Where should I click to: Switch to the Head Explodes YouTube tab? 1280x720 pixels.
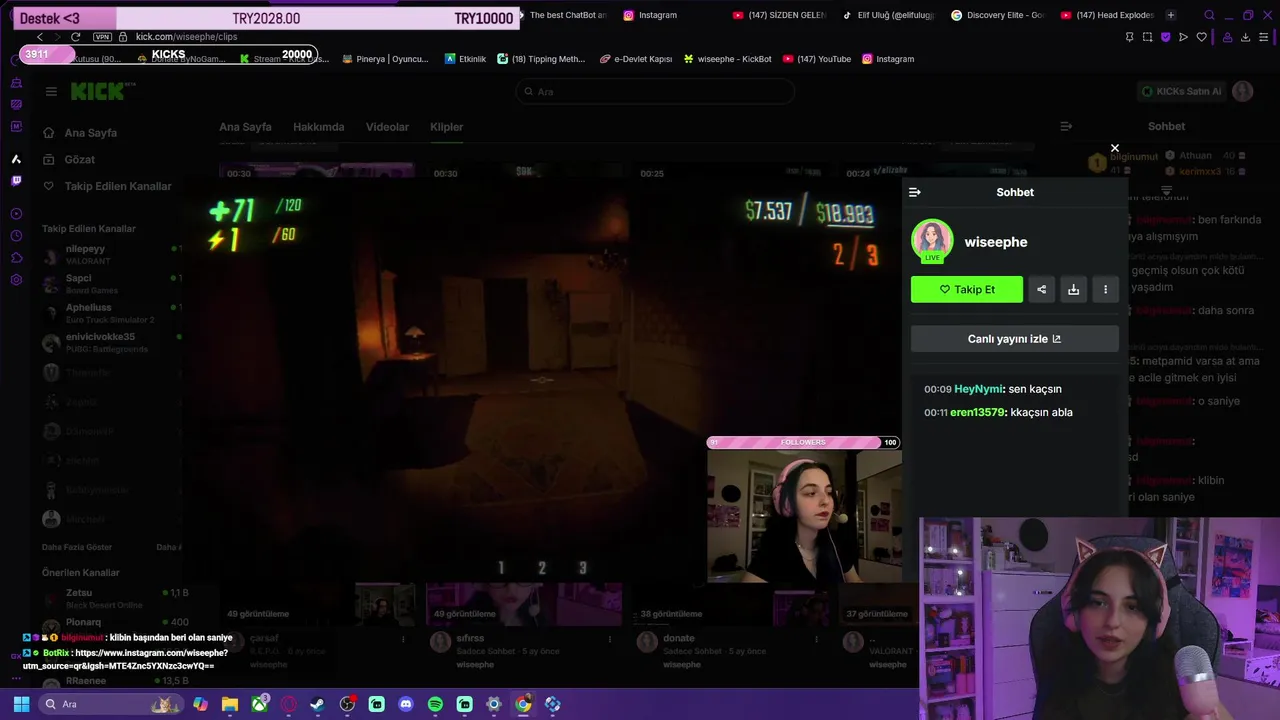(1106, 15)
